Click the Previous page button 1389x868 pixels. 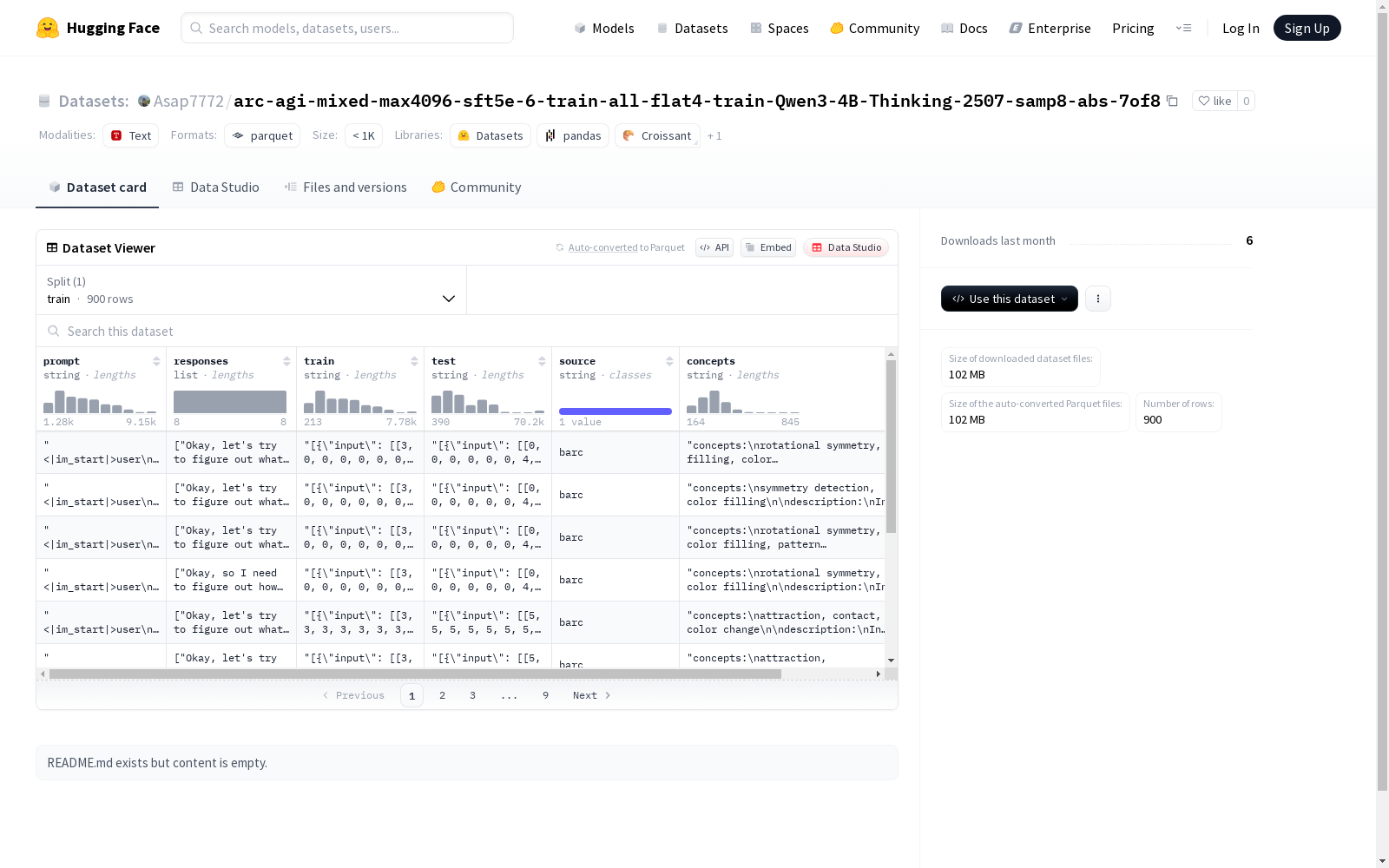pyautogui.click(x=353, y=695)
